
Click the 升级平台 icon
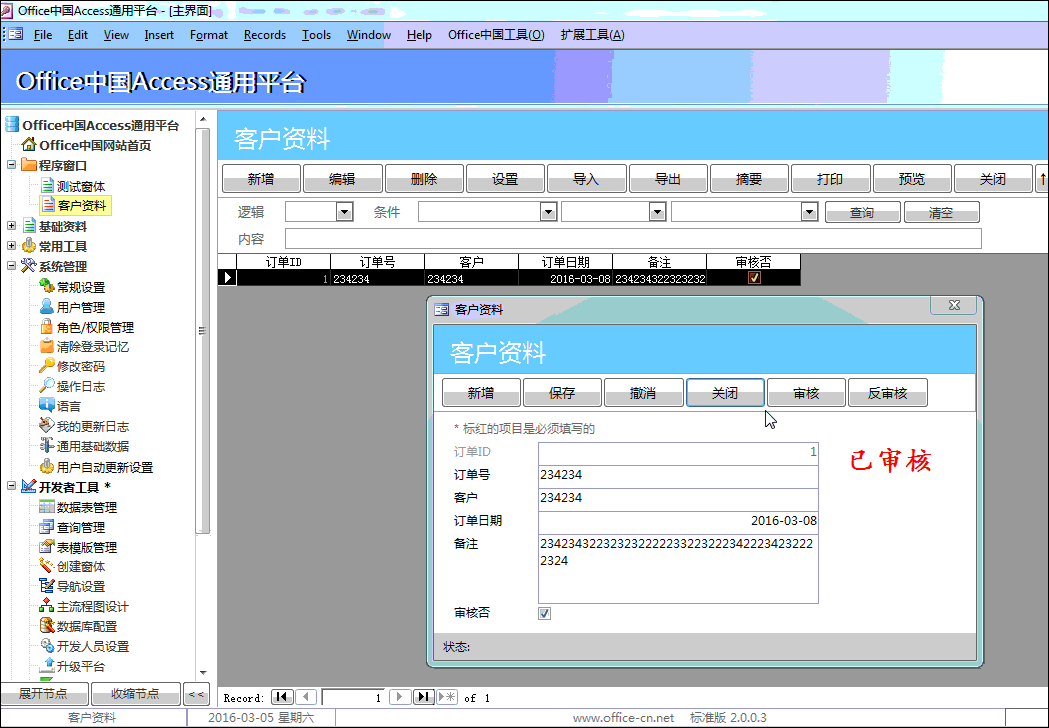pos(47,666)
